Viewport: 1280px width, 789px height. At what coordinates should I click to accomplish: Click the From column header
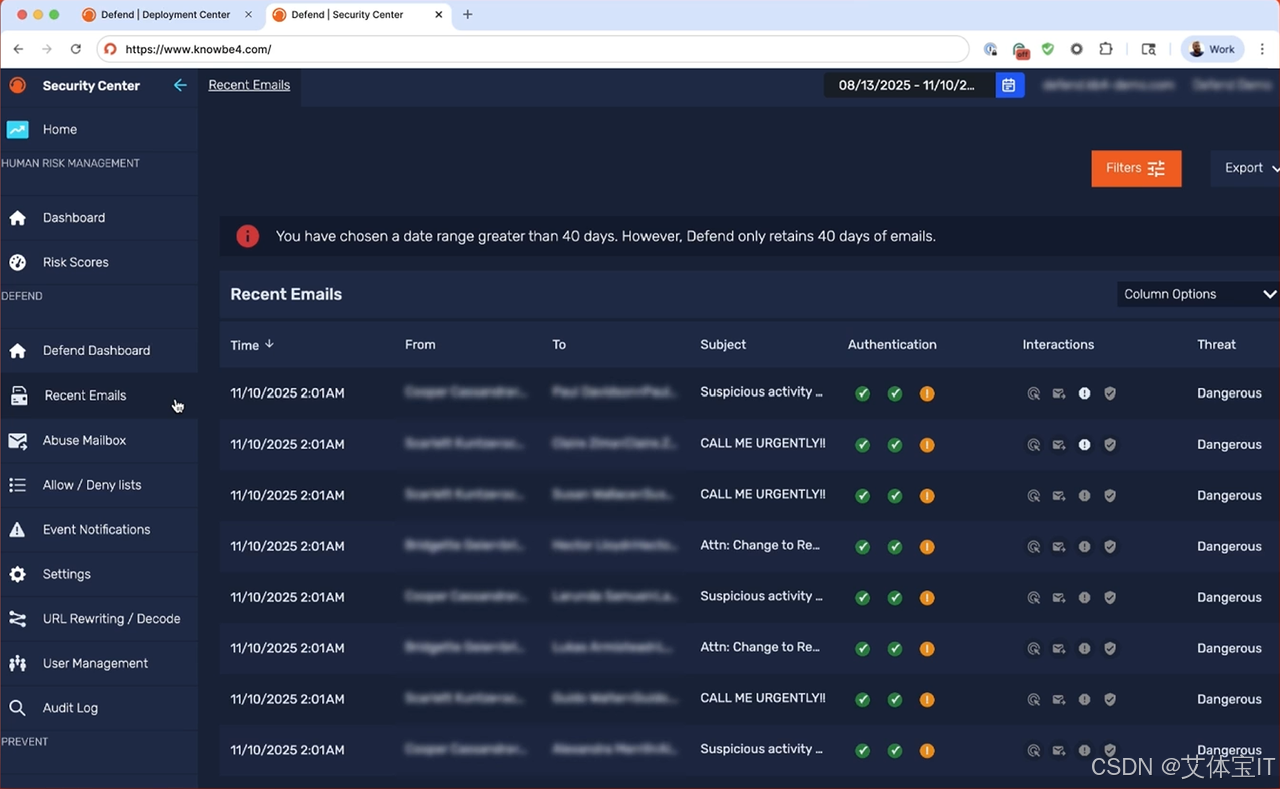pyautogui.click(x=420, y=344)
